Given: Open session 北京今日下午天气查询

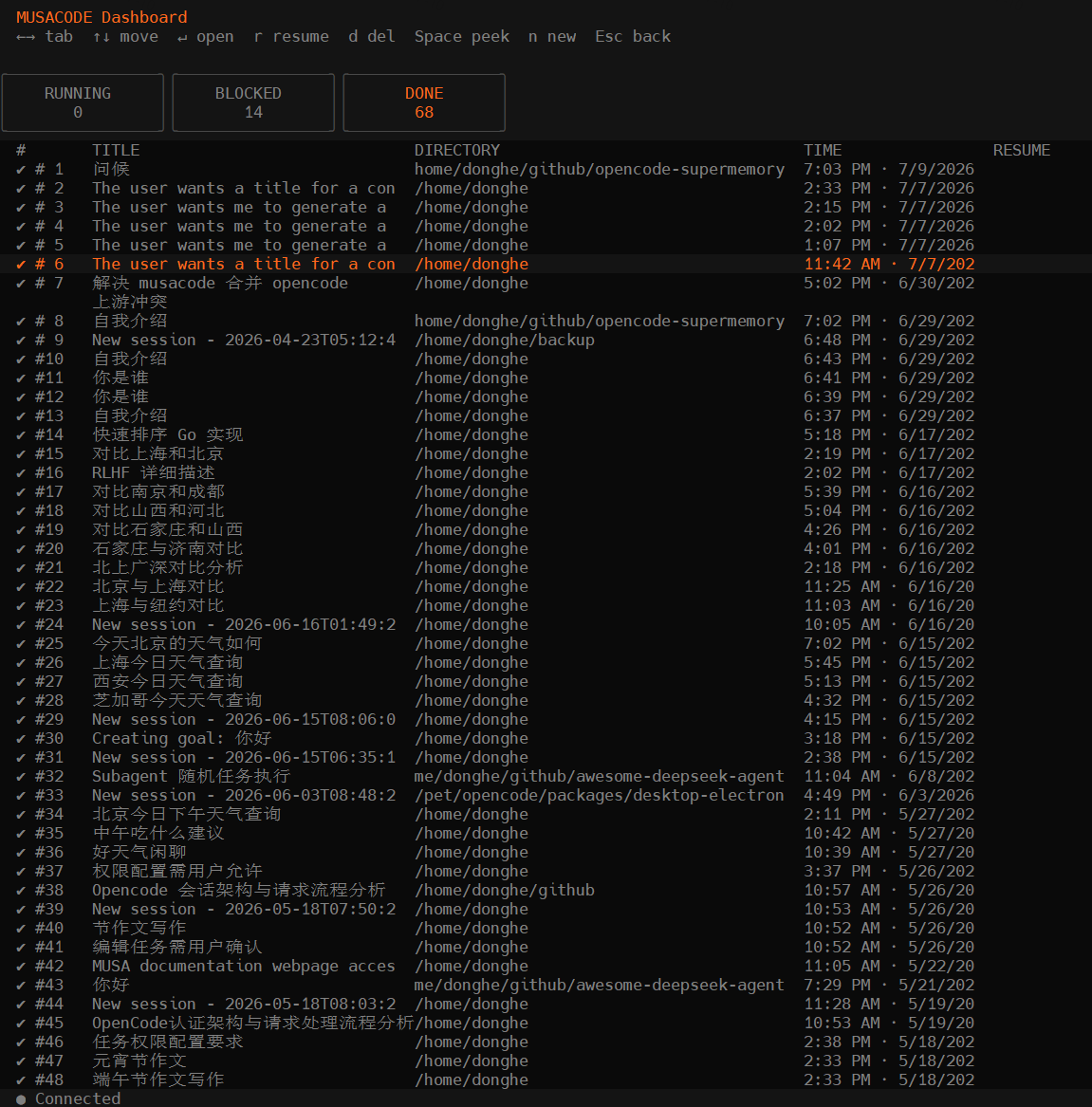Looking at the screenshot, I should click(546, 815).
